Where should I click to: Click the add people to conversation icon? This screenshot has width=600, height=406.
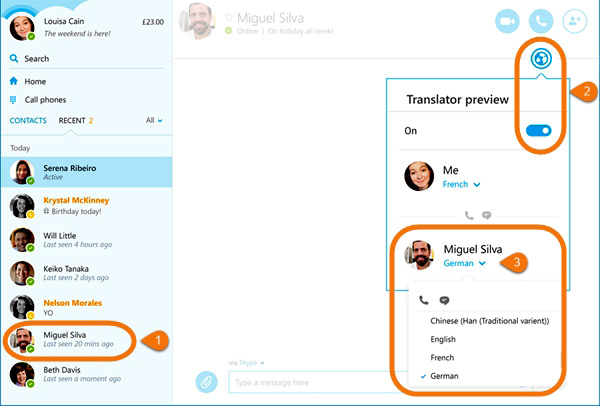(574, 21)
